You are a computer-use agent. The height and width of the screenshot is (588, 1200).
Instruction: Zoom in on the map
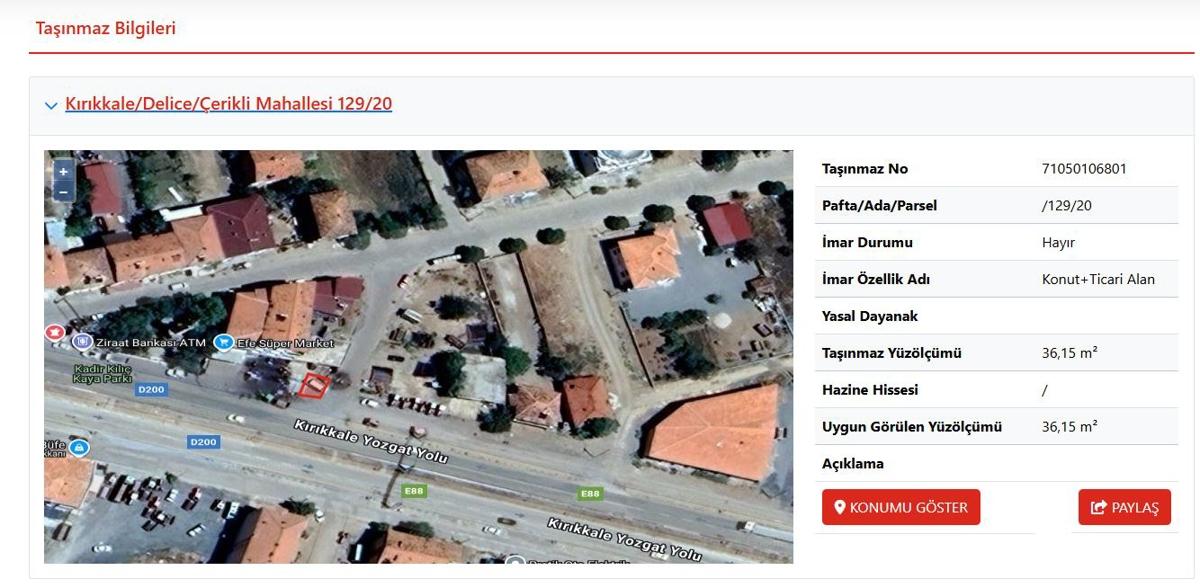(x=63, y=172)
